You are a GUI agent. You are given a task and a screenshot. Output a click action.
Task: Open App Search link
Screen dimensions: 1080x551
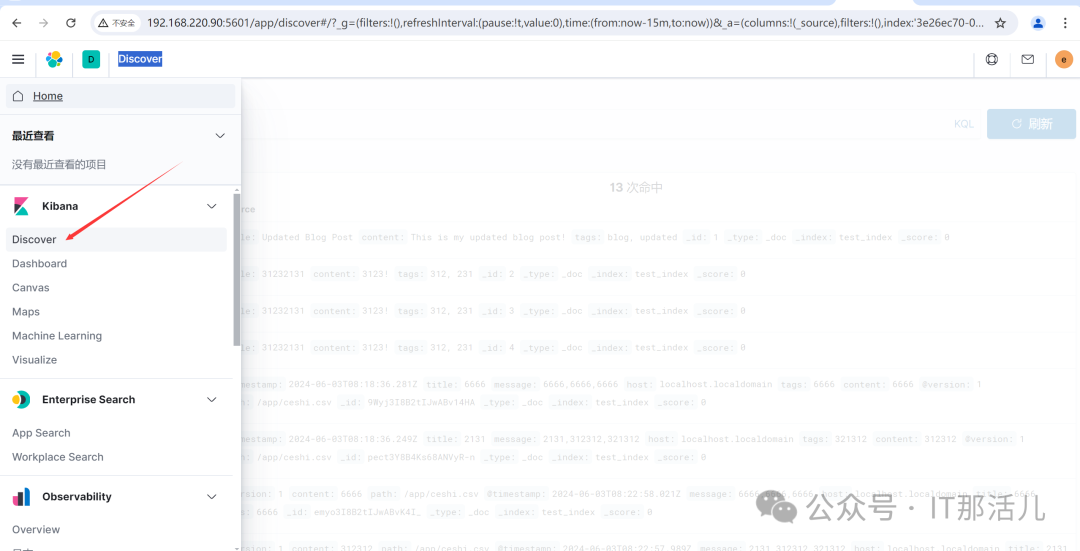click(x=41, y=433)
